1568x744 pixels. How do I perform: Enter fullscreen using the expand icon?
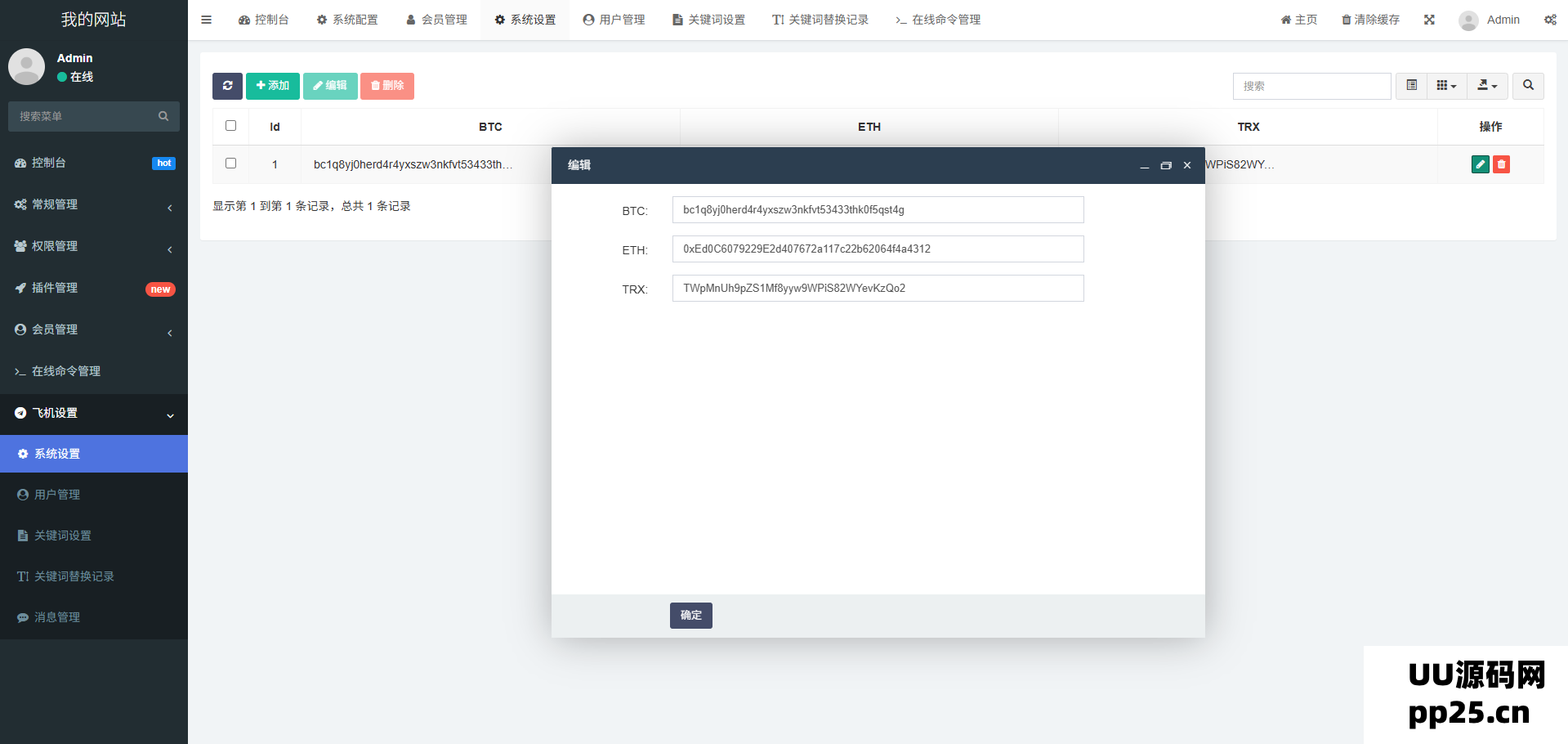point(1429,20)
